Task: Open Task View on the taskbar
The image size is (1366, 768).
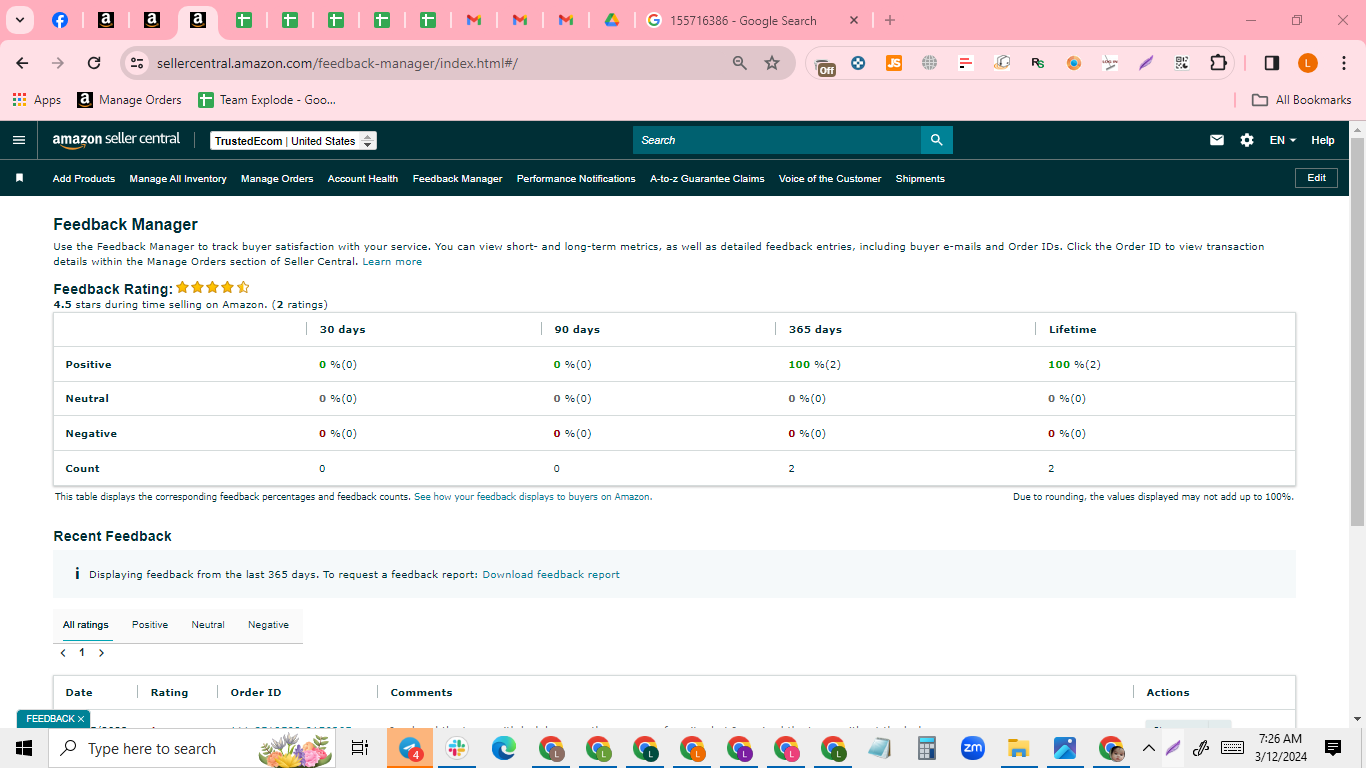Action: pos(360,748)
